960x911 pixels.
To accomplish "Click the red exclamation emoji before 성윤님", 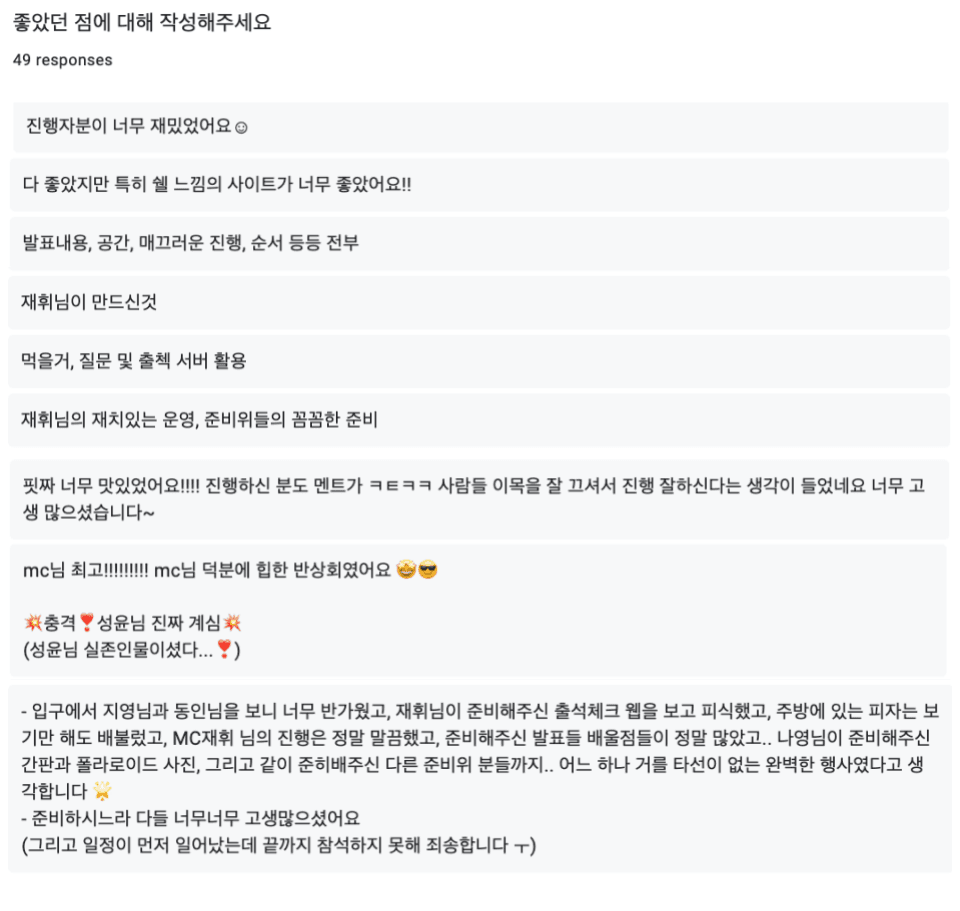I will click(x=86, y=623).
